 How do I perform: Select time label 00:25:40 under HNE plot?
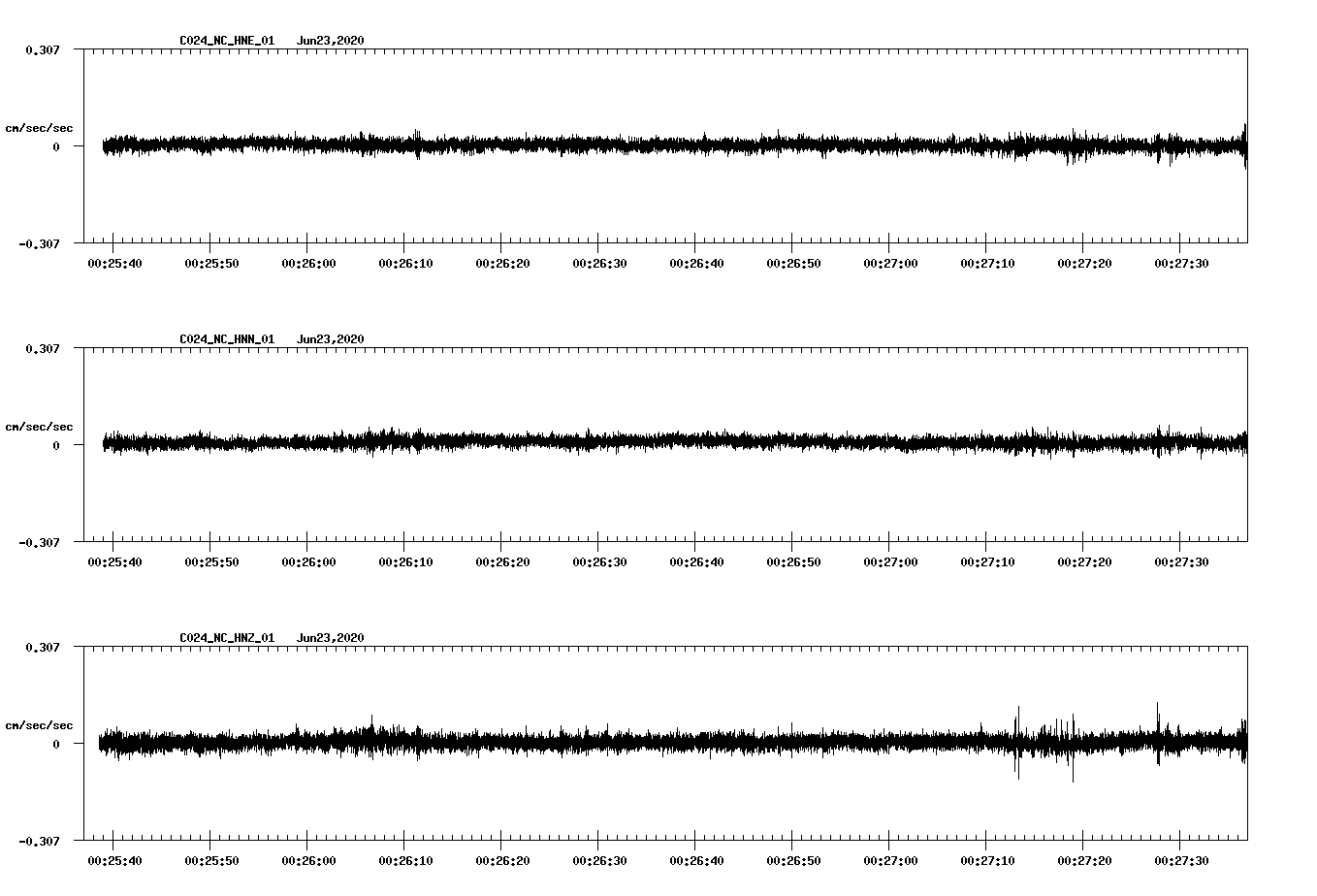click(x=114, y=264)
